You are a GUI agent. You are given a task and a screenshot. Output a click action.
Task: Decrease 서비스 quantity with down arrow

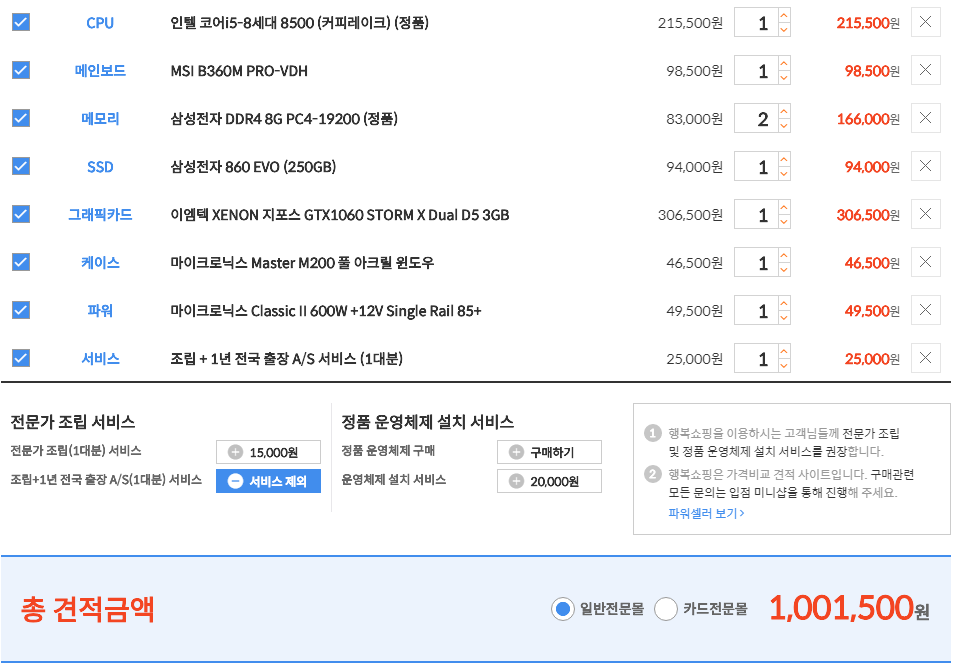pyautogui.click(x=784, y=365)
